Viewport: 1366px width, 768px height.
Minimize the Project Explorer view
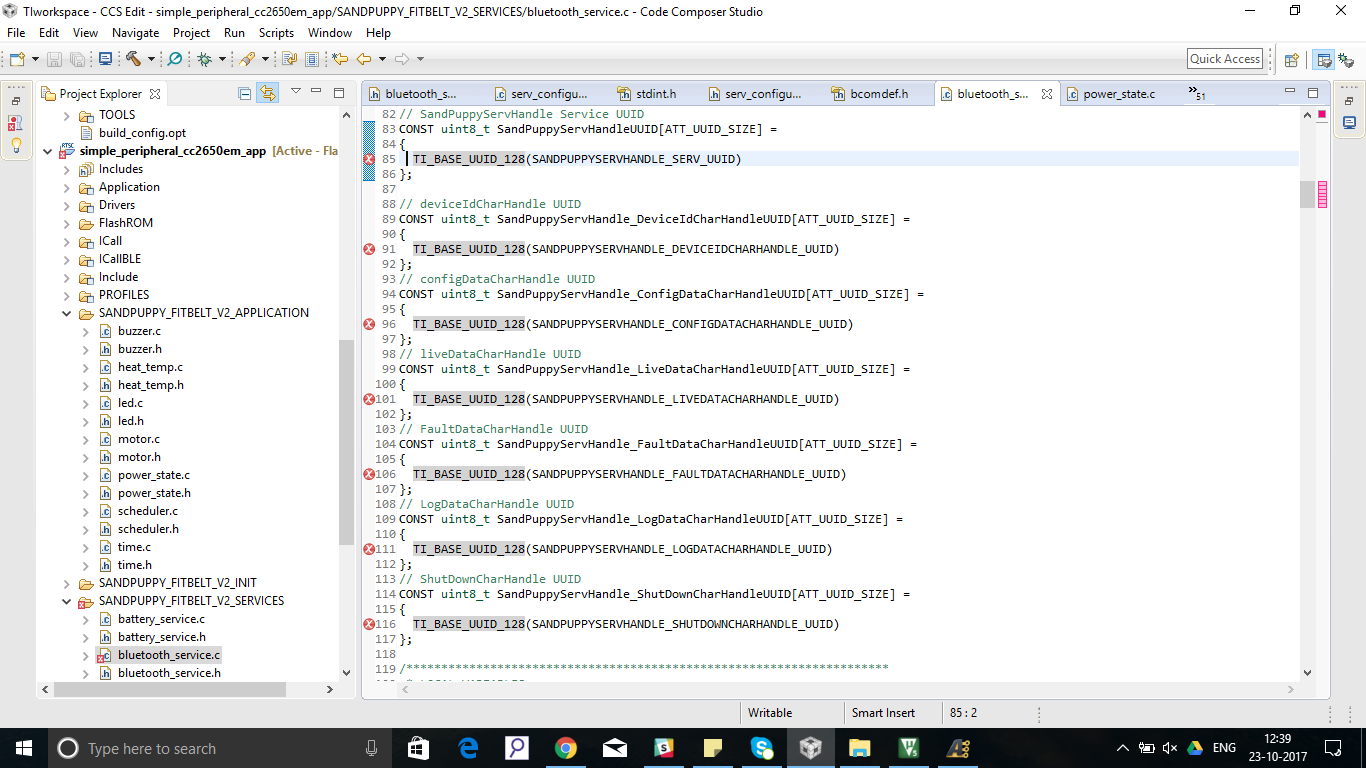[x=317, y=92]
